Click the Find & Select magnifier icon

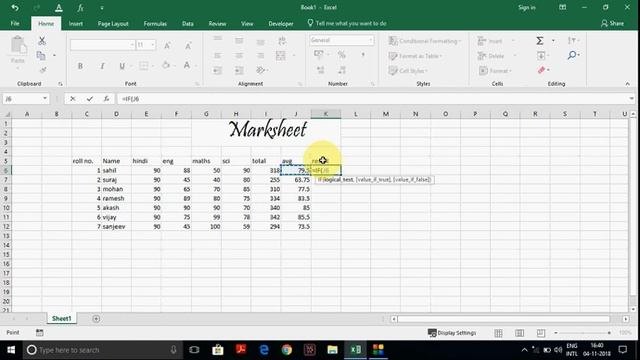tap(572, 55)
